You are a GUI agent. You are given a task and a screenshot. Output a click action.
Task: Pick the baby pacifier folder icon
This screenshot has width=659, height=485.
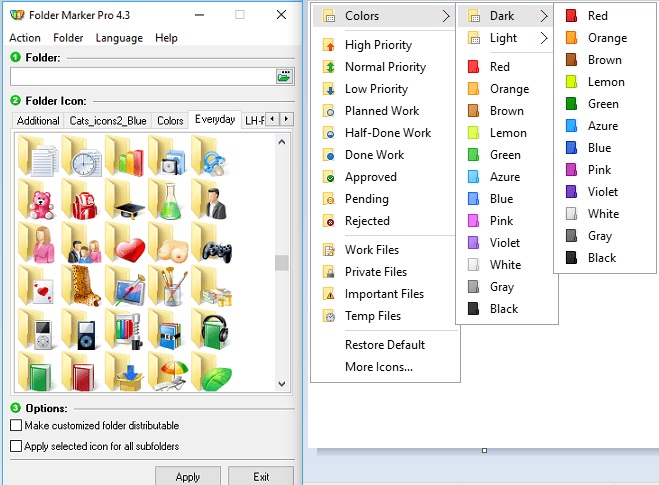click(x=211, y=156)
